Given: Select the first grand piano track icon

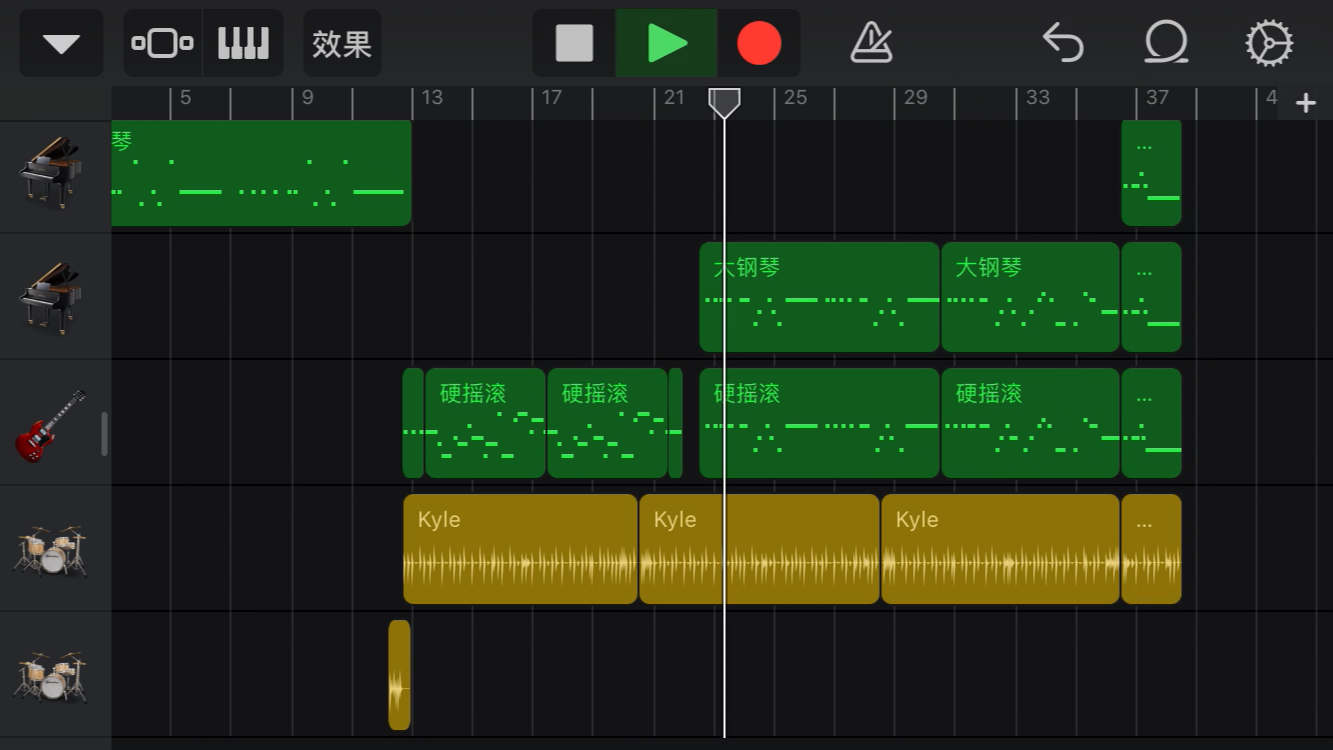Looking at the screenshot, I should click(49, 172).
